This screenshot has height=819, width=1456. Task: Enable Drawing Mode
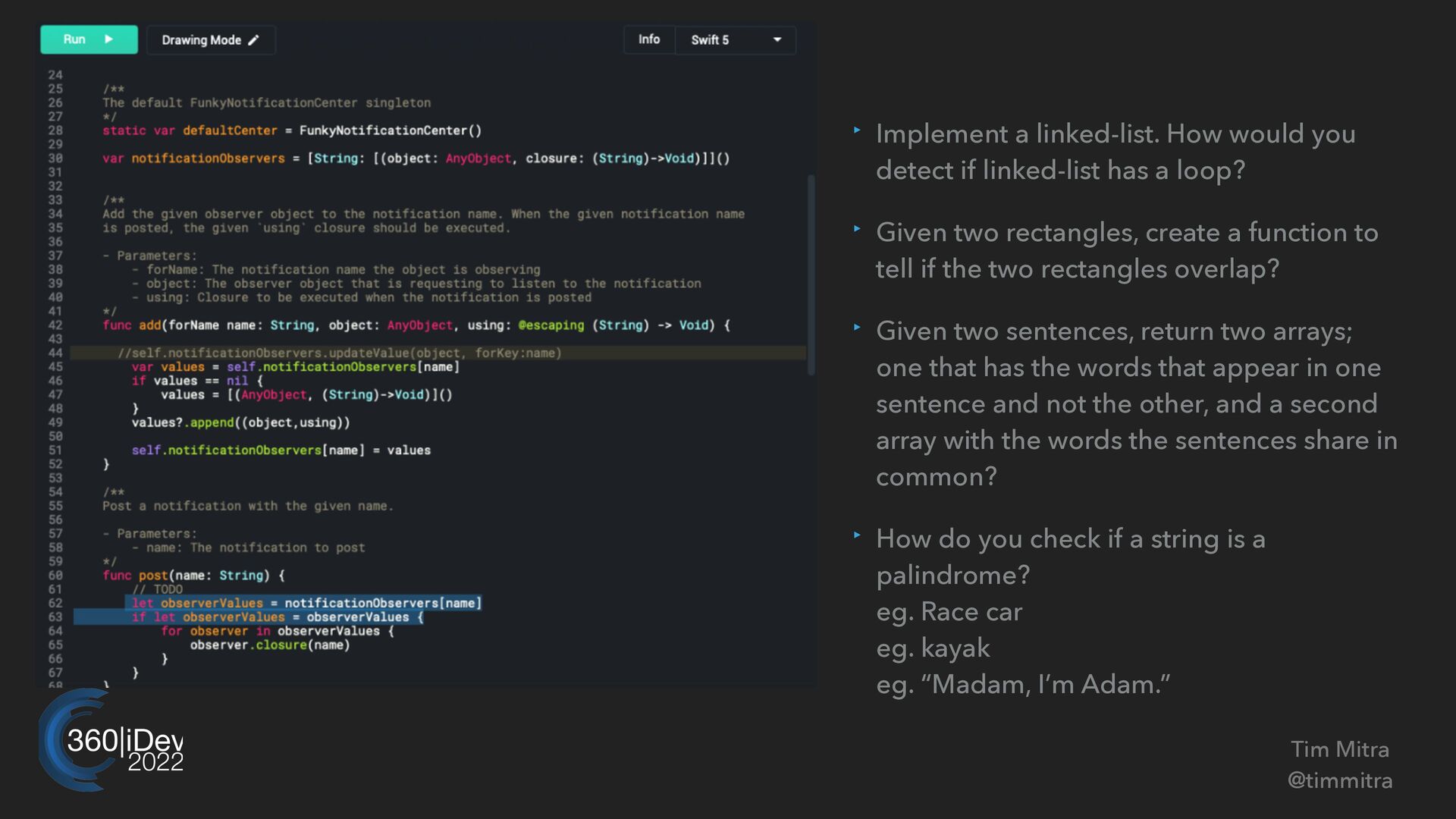pyautogui.click(x=210, y=40)
